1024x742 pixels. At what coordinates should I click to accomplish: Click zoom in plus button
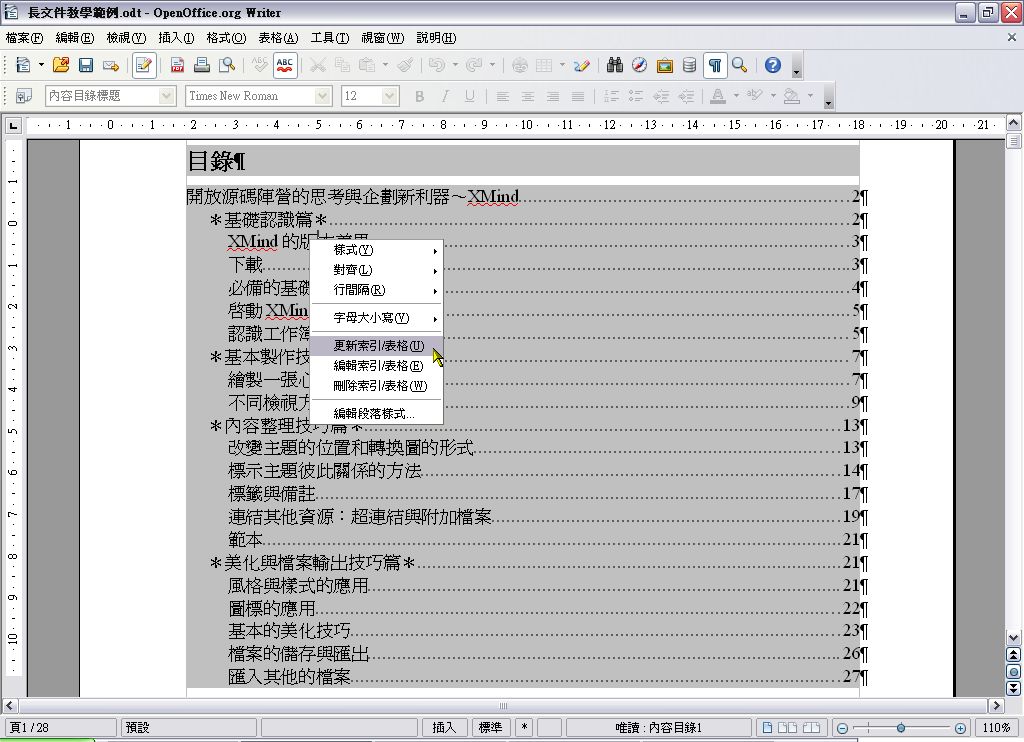tap(960, 728)
